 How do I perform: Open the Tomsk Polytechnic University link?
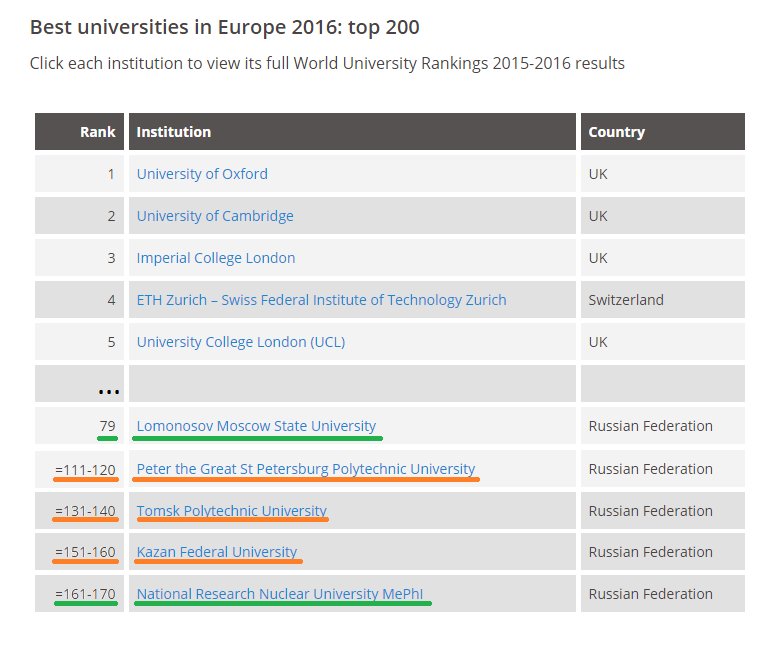[232, 511]
